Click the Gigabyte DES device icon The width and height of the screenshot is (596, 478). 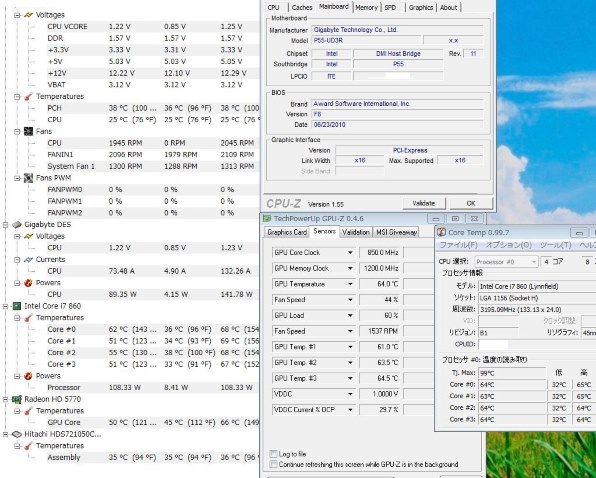coord(17,225)
